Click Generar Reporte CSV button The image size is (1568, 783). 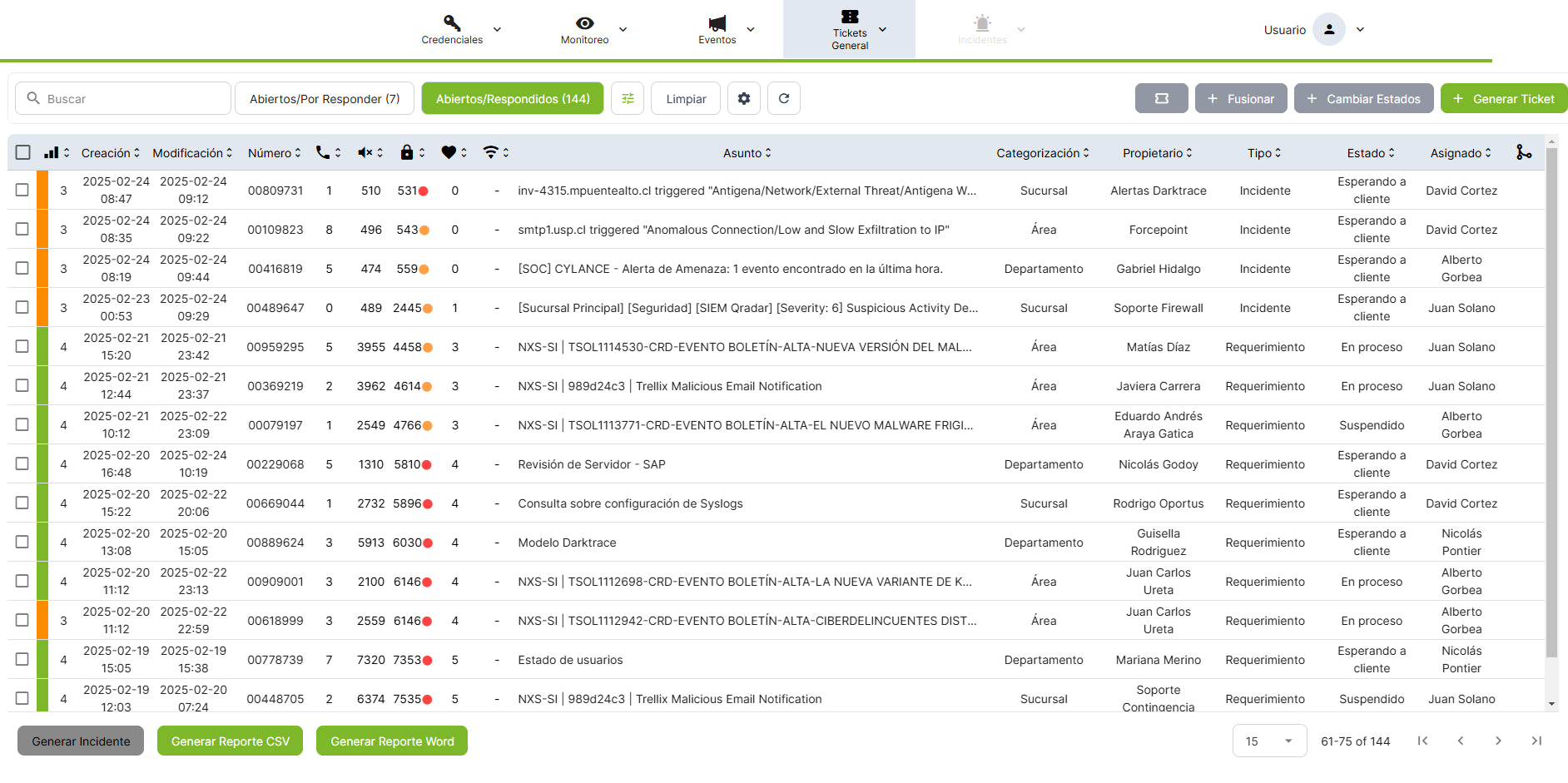coord(230,741)
